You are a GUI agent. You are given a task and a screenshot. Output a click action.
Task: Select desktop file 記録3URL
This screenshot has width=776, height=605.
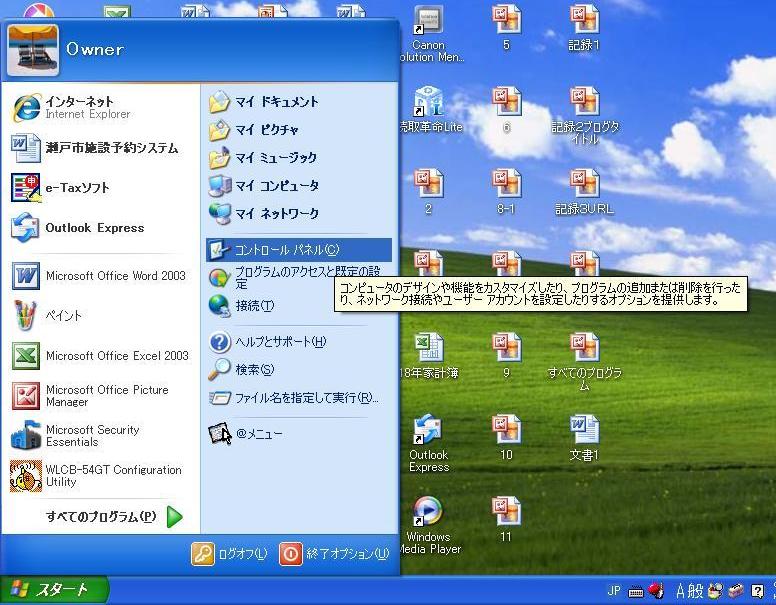(x=584, y=192)
